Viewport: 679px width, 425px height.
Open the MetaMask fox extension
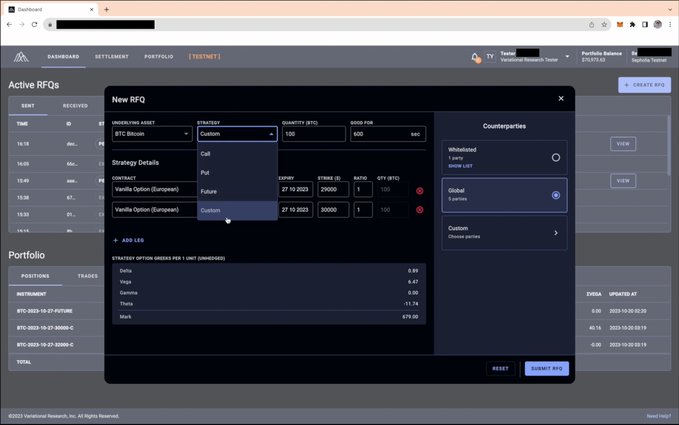coord(620,25)
